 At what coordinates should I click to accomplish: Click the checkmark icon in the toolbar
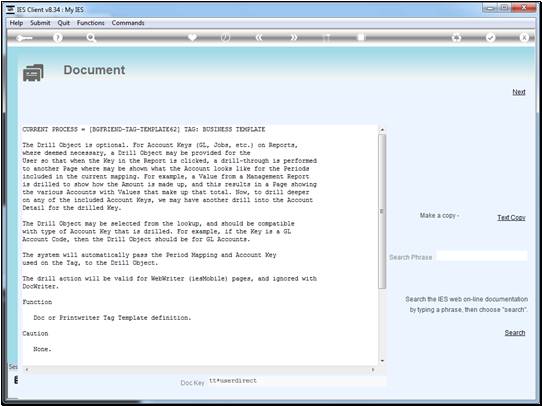(490, 38)
